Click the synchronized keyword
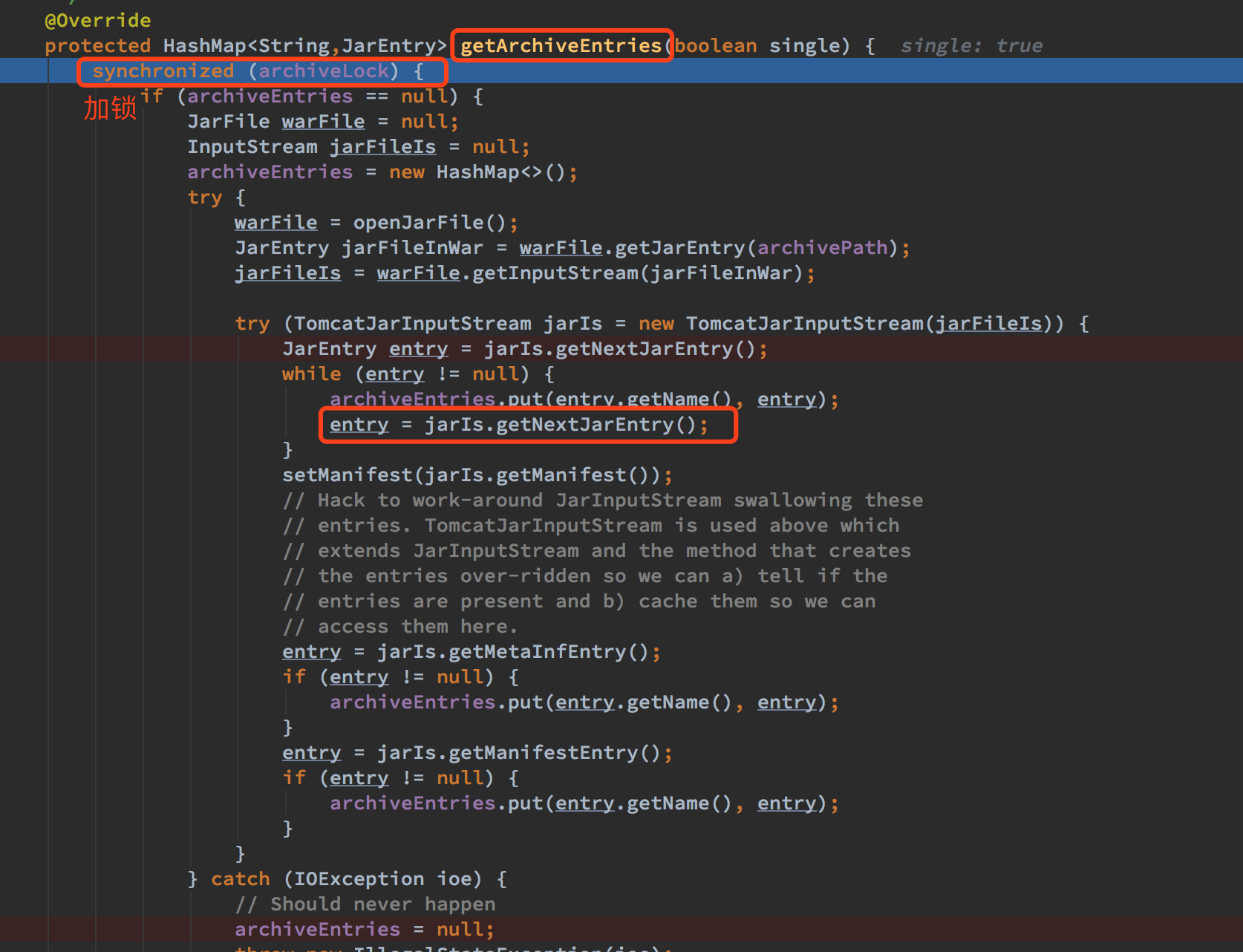 coord(163,71)
